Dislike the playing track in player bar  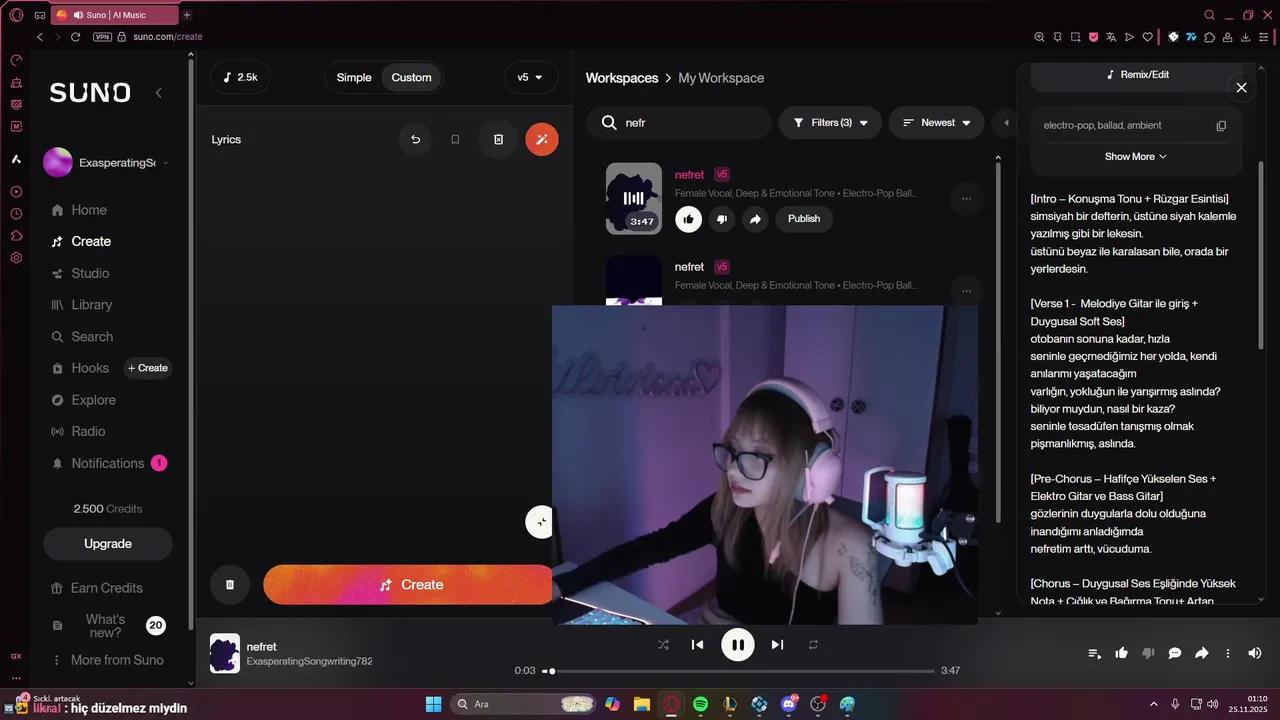[1148, 653]
